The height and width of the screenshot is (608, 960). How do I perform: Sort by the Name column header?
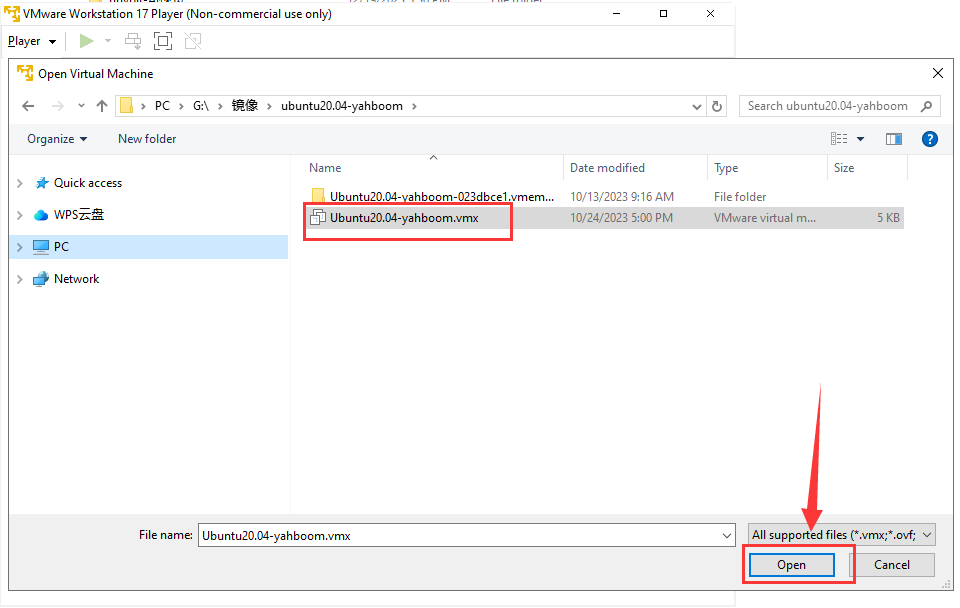pyautogui.click(x=325, y=168)
